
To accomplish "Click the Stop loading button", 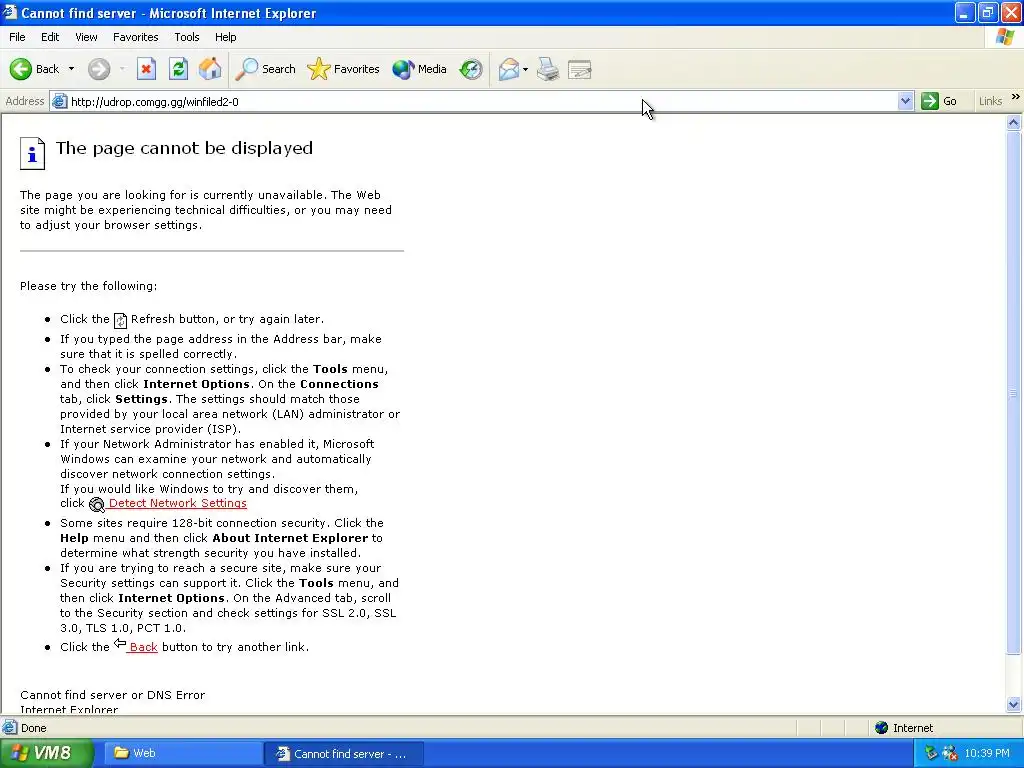I will (146, 69).
